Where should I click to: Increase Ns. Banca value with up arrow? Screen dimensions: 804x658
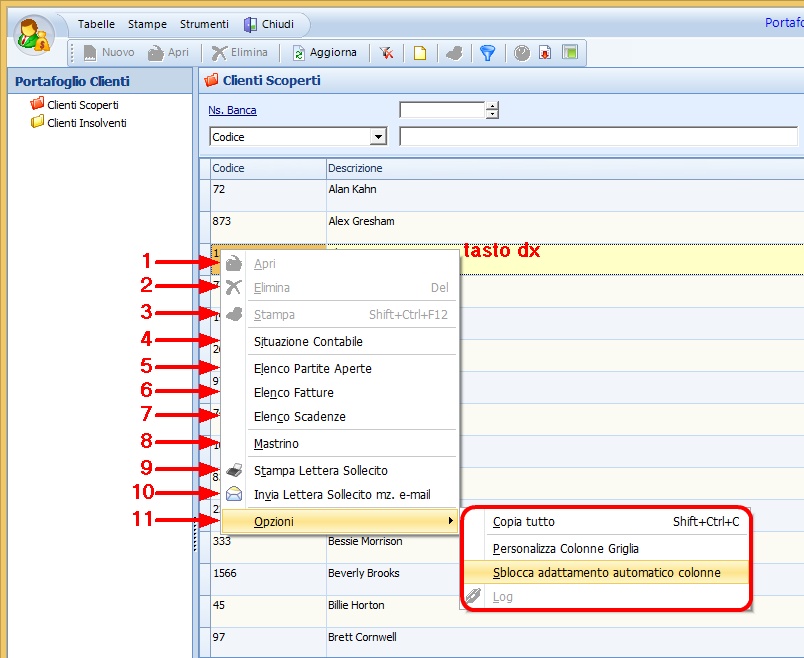[492, 106]
